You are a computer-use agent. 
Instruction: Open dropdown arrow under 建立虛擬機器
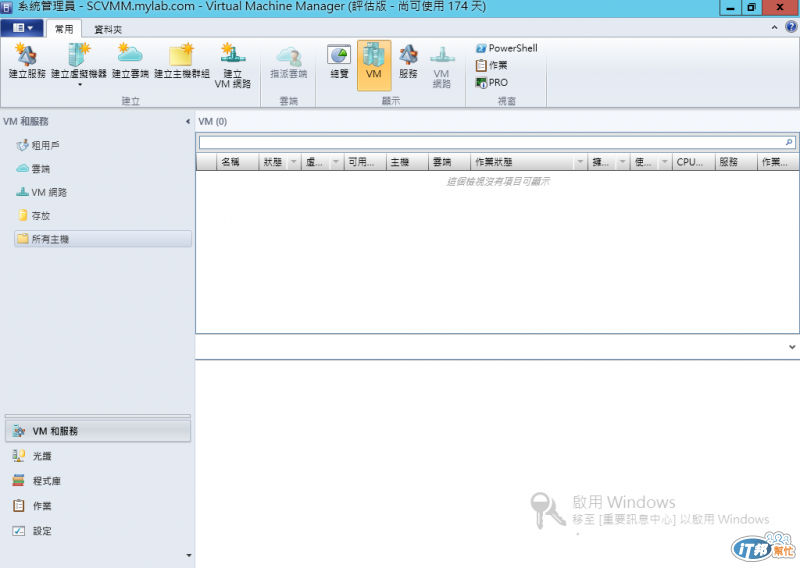pyautogui.click(x=80, y=85)
